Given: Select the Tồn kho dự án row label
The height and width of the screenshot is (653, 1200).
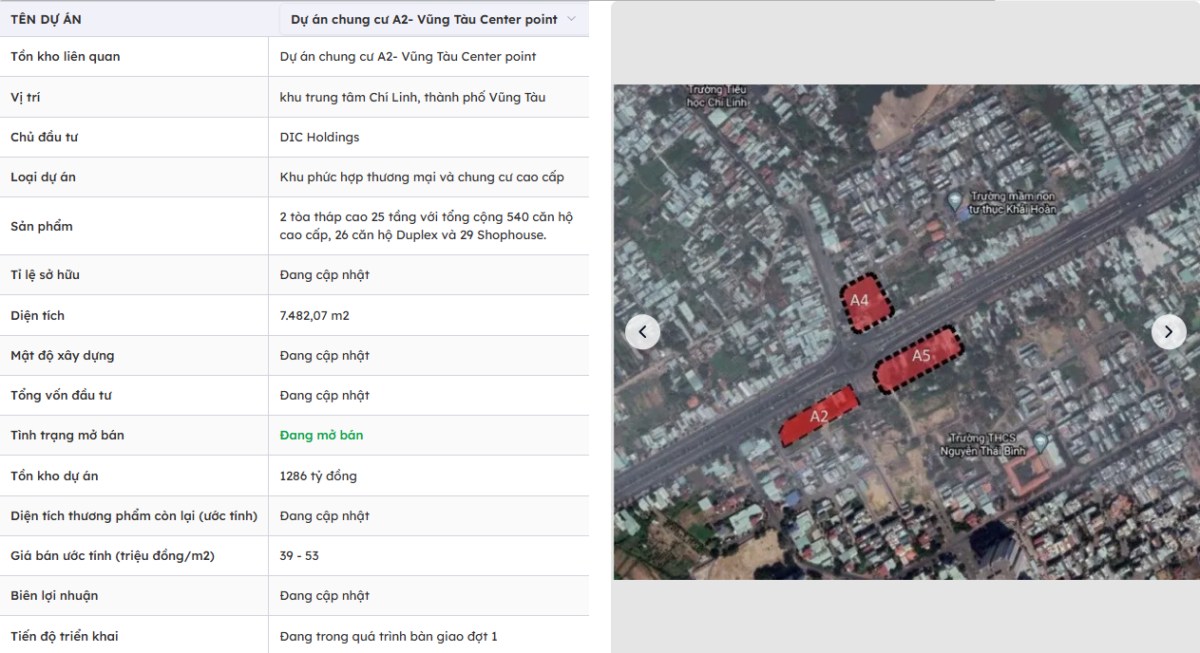Looking at the screenshot, I should [55, 476].
